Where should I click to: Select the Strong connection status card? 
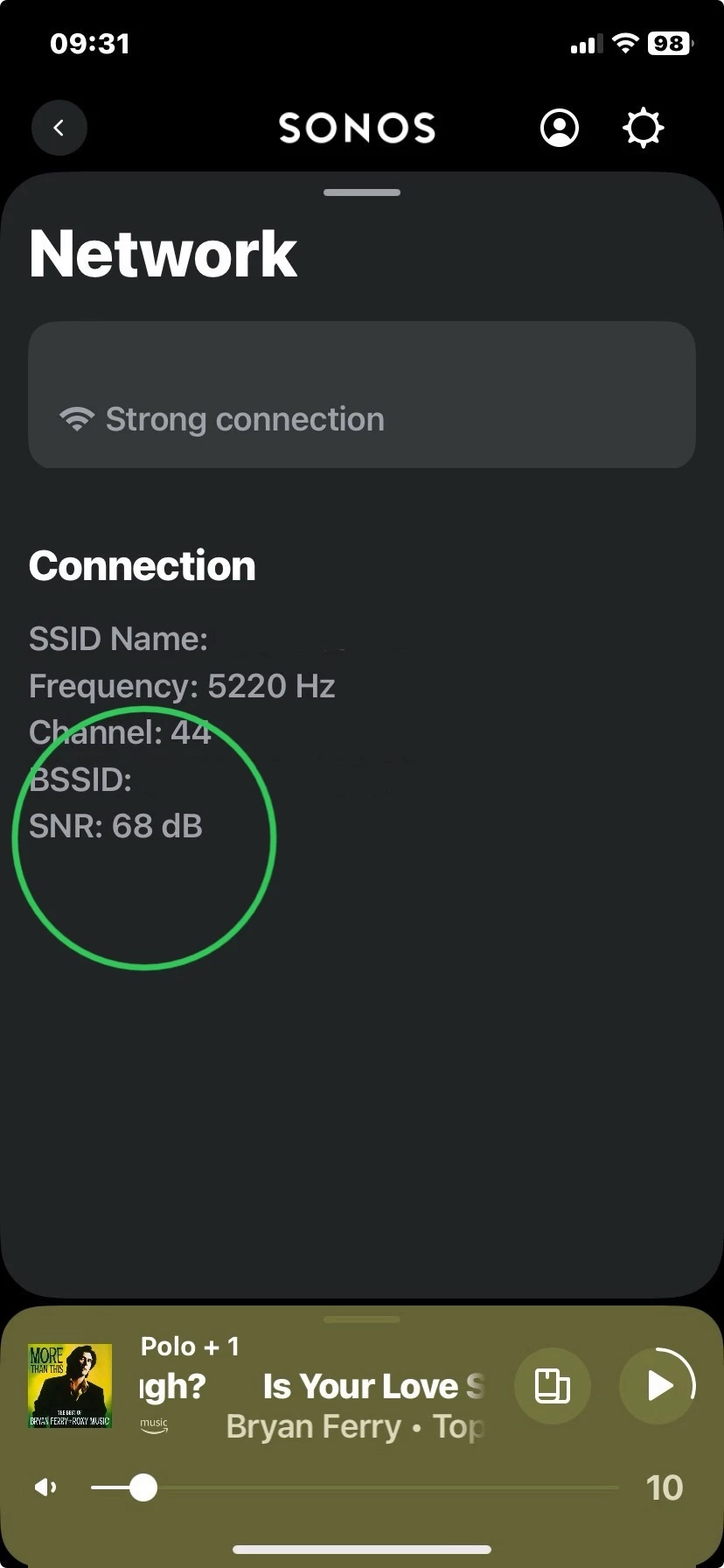pos(362,395)
